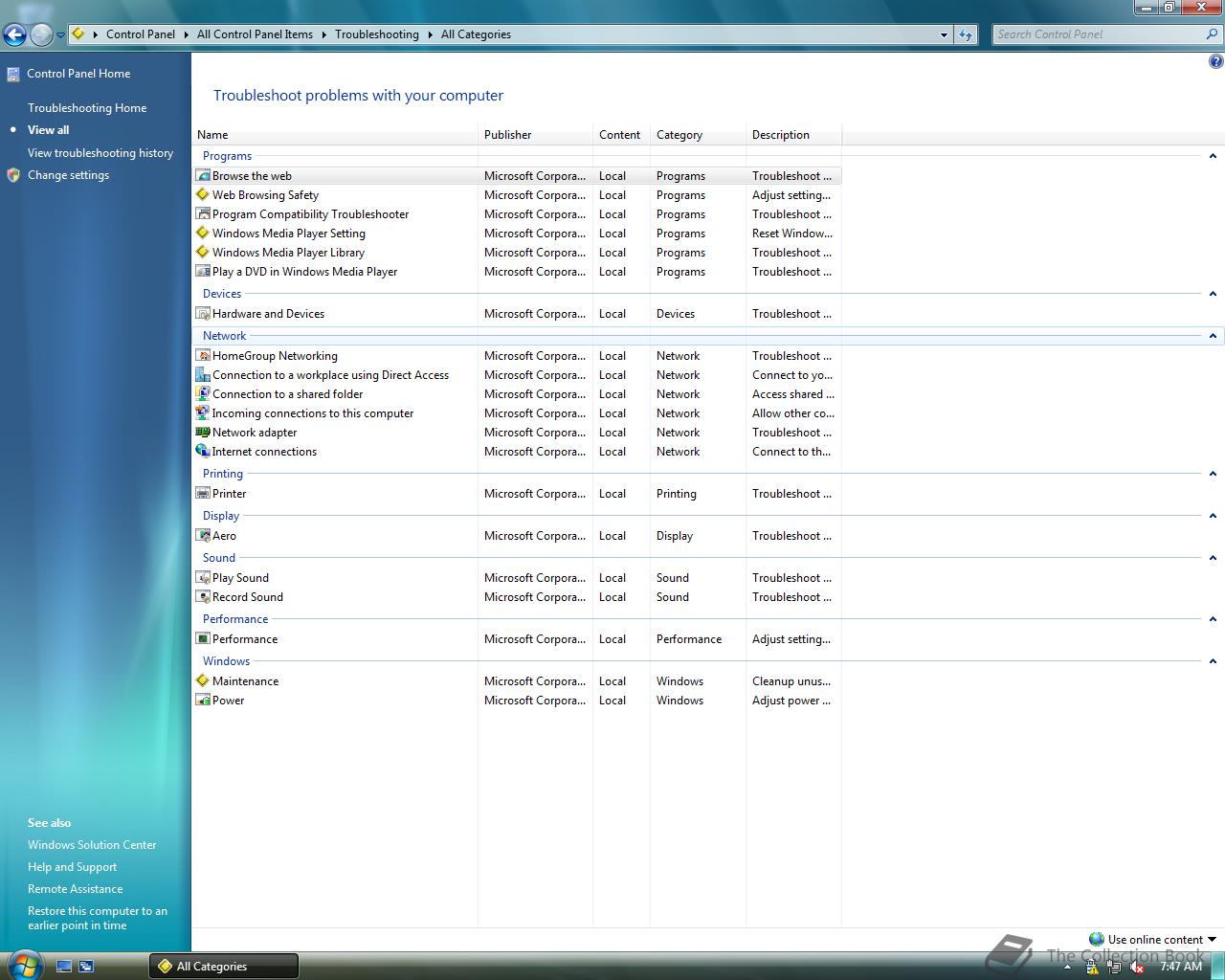Click the Incoming connections icon
The width and height of the screenshot is (1225, 980).
click(203, 412)
